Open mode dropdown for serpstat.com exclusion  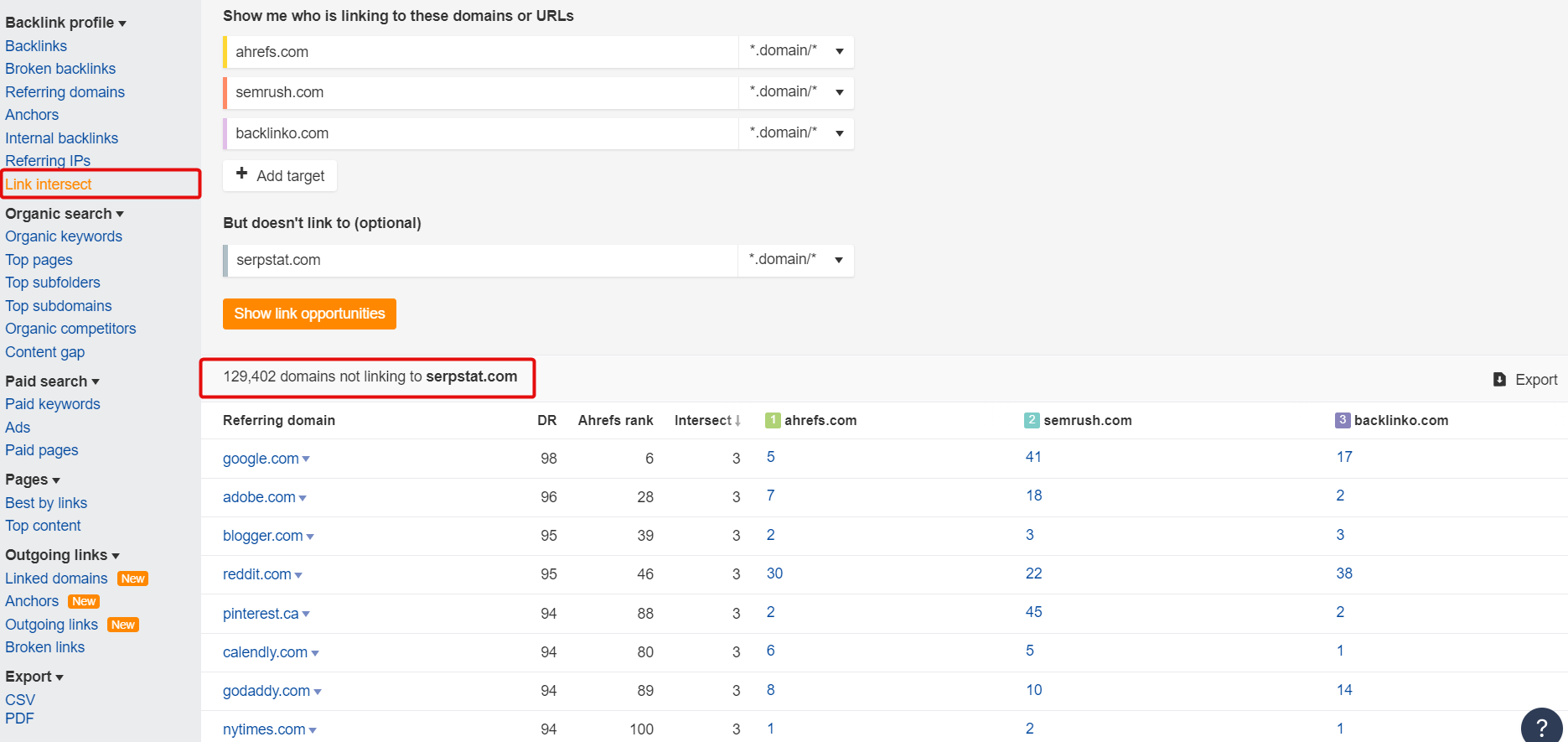point(796,260)
